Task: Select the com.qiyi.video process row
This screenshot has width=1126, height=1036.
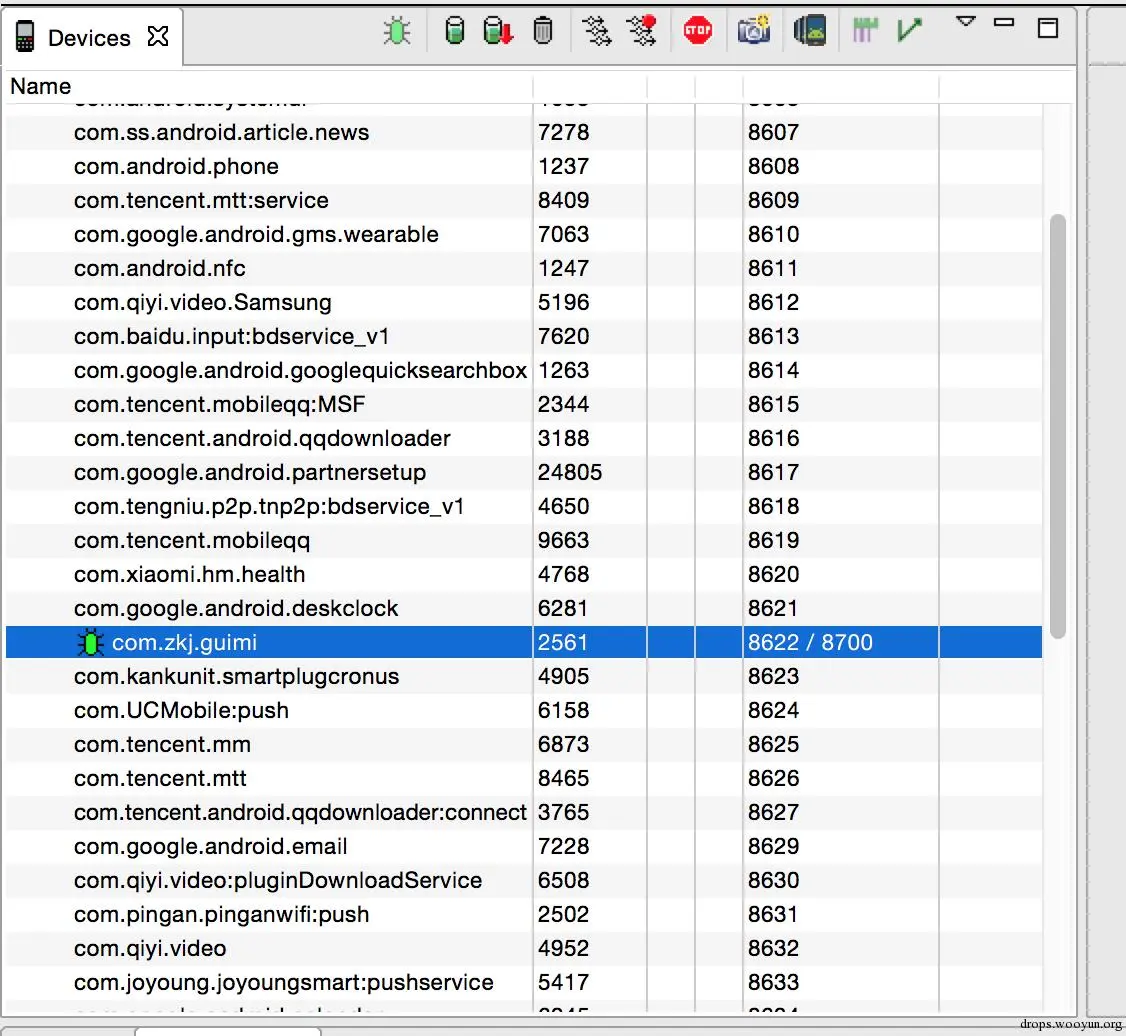Action: pos(524,948)
